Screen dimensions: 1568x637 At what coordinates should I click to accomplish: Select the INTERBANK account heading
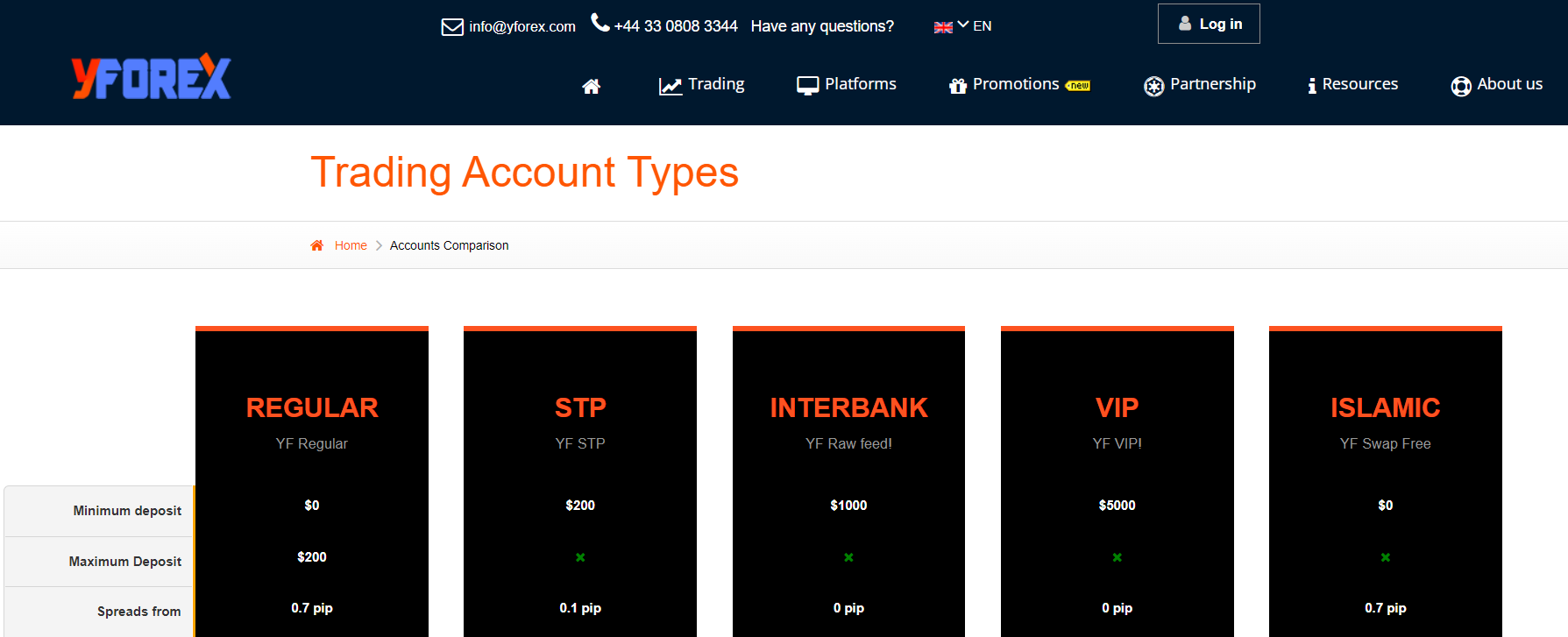click(x=848, y=407)
